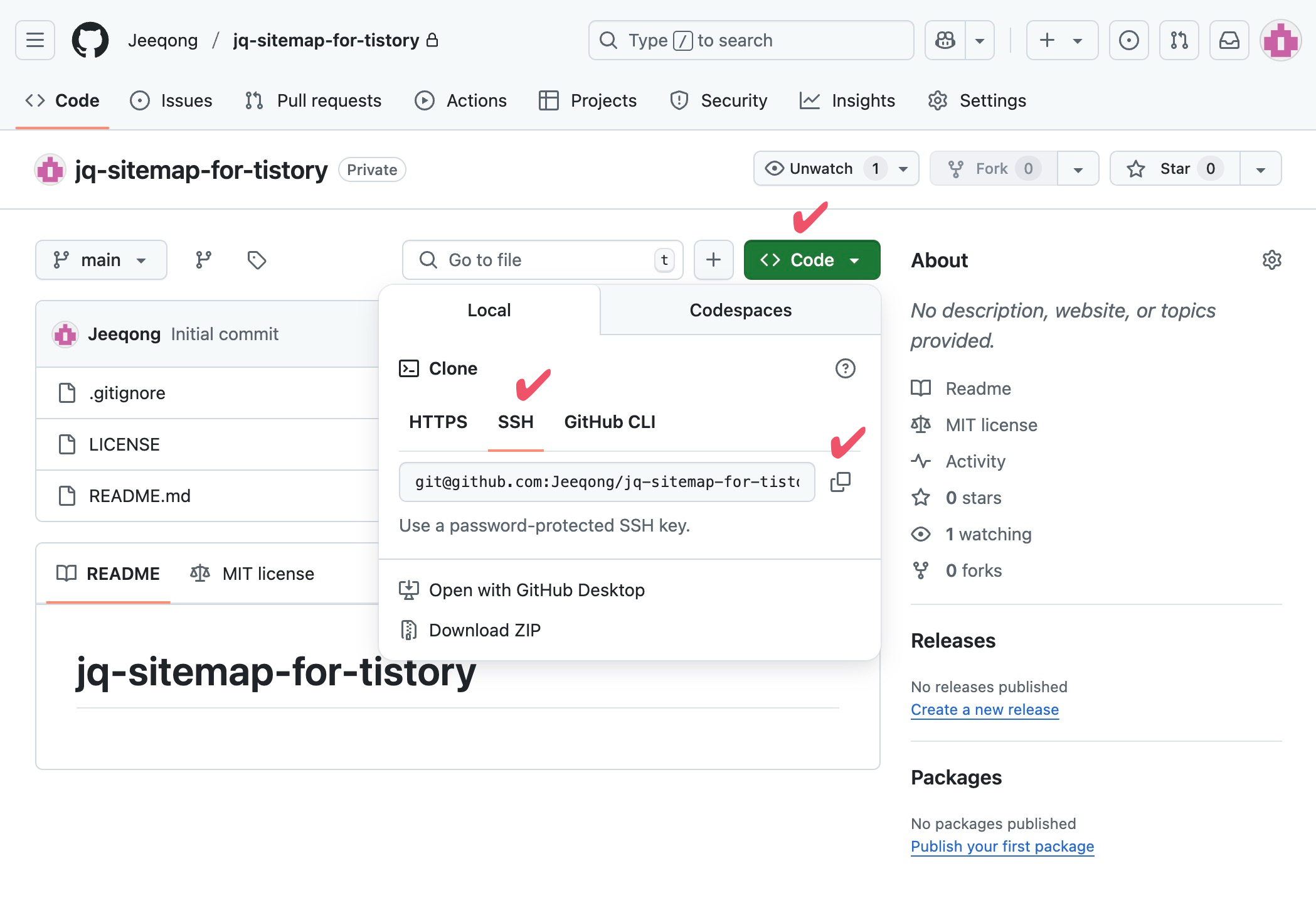
Task: Expand the Fork options dropdown arrow
Action: (1078, 169)
